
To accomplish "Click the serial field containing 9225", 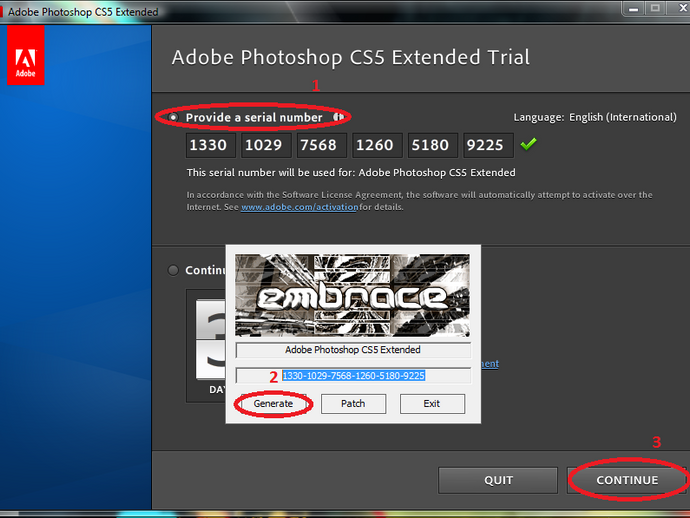I will pos(488,145).
